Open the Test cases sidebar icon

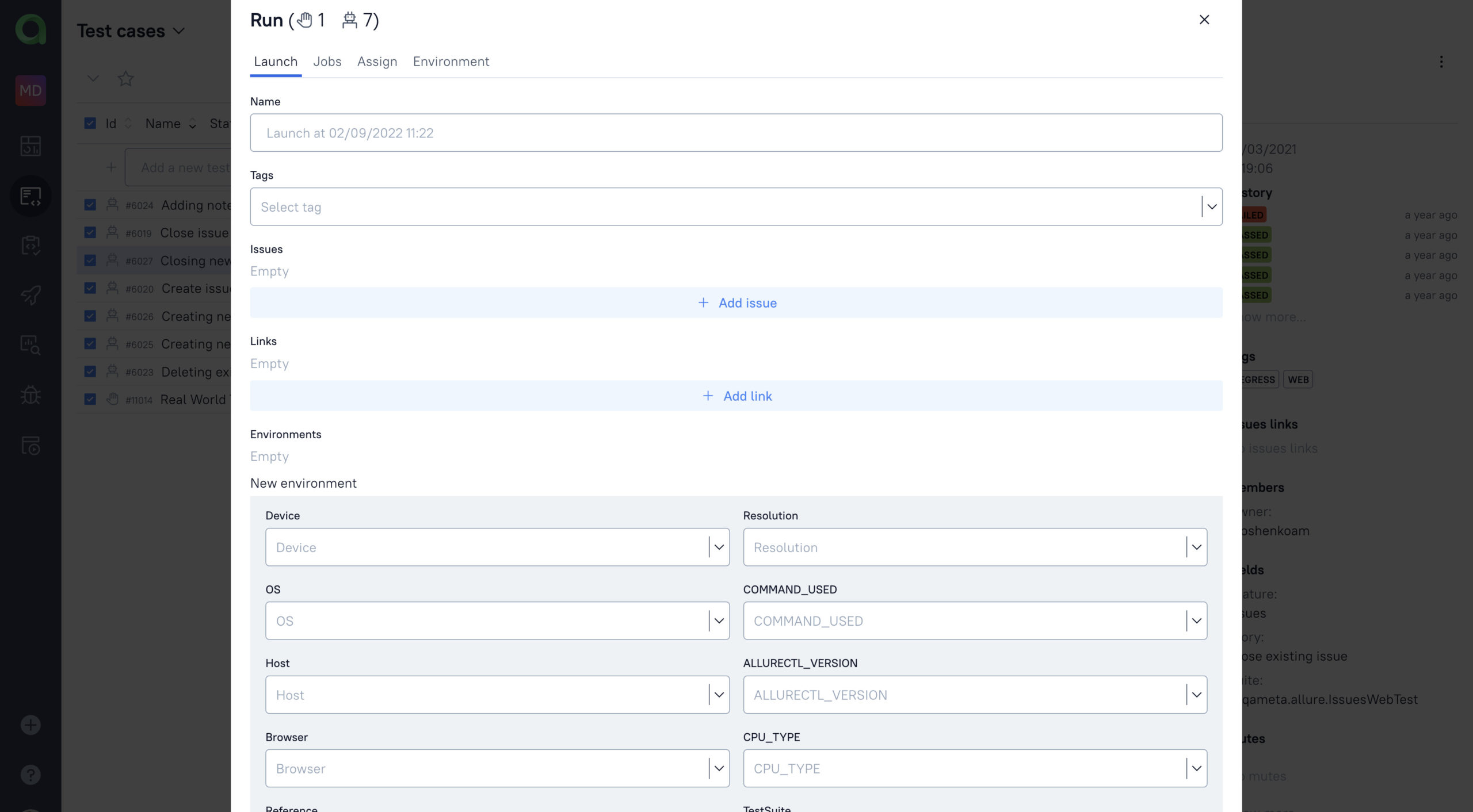[x=30, y=196]
